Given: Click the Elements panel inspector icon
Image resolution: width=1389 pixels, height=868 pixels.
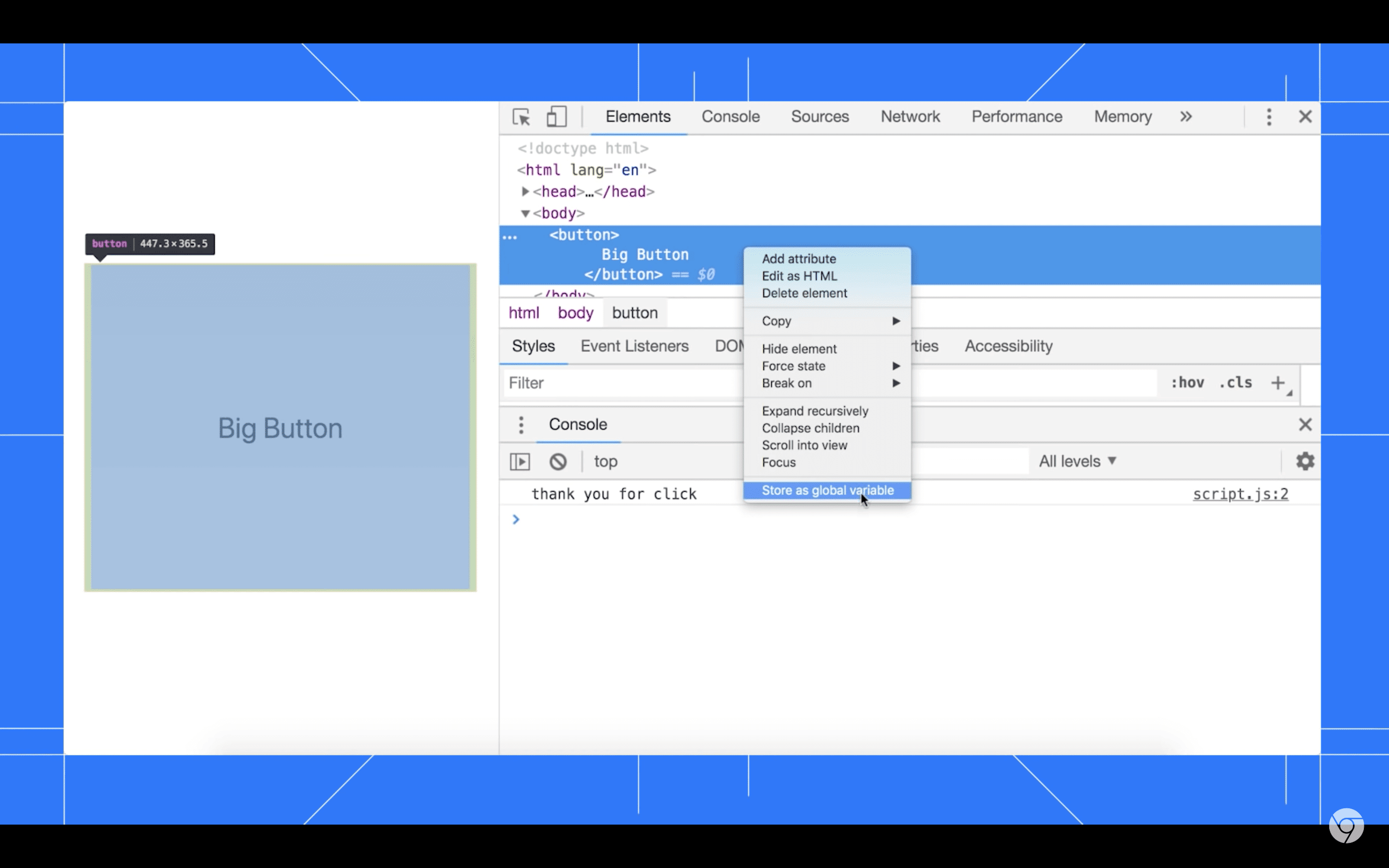Looking at the screenshot, I should click(x=521, y=117).
